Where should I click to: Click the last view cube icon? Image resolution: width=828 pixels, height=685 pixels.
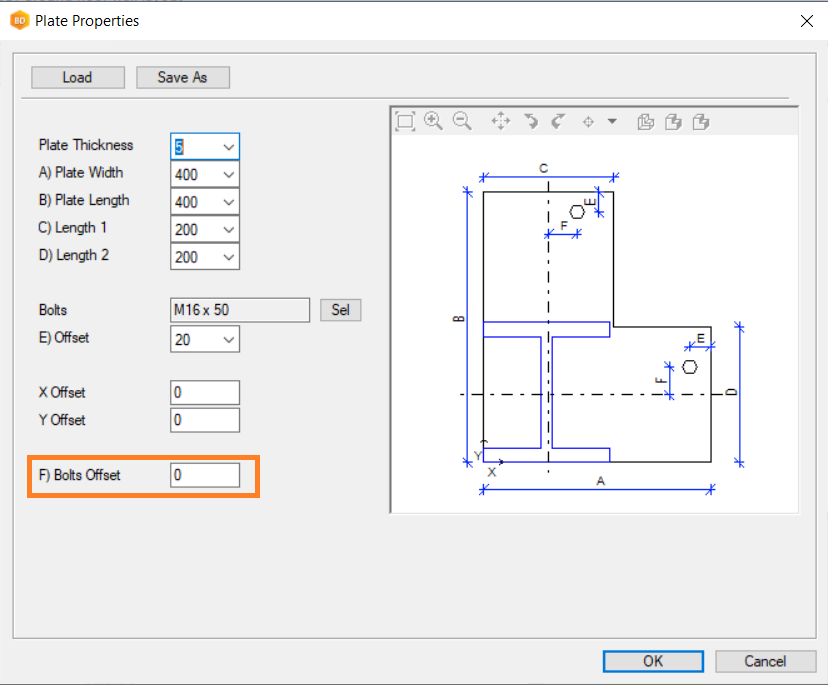click(701, 121)
